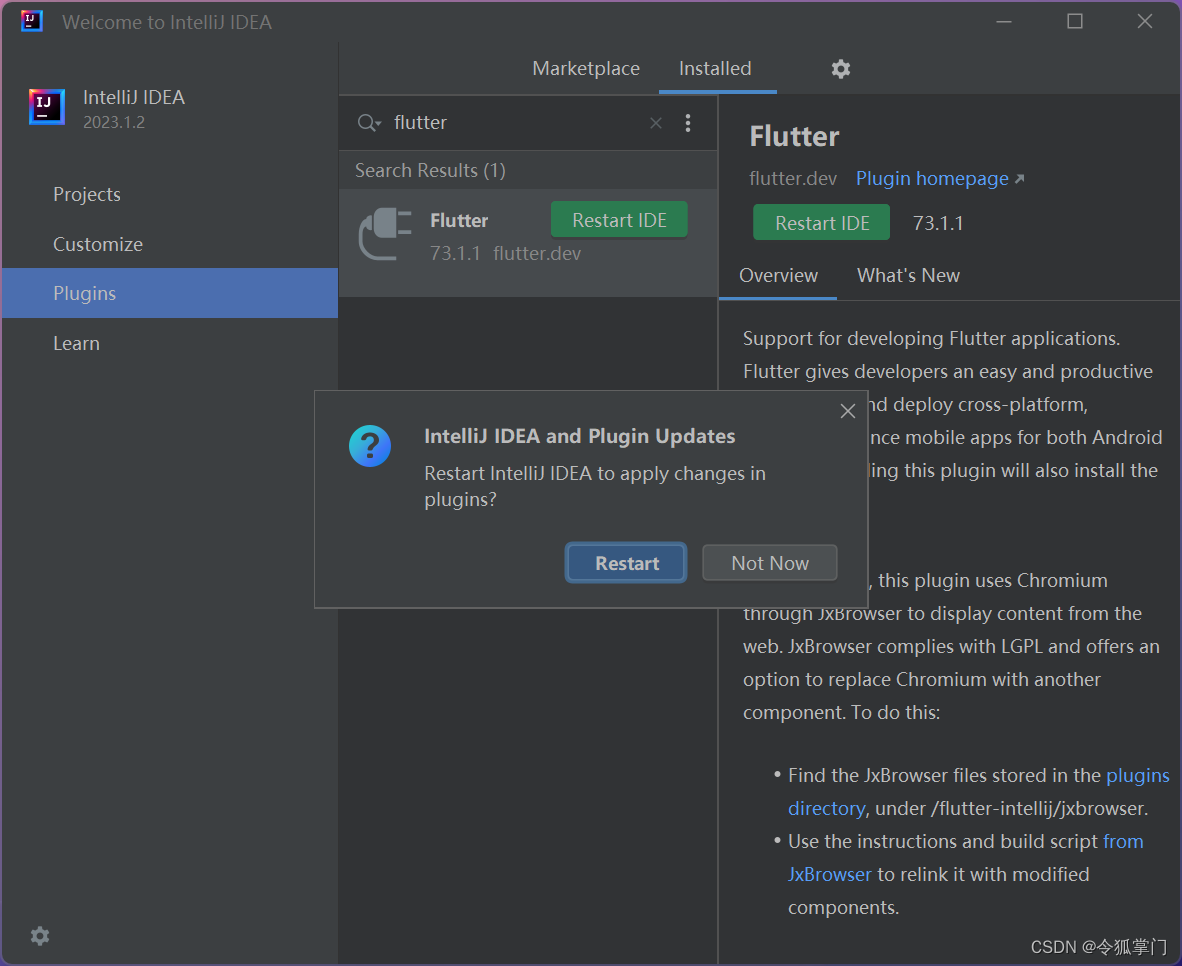1182x966 pixels.
Task: Click the title bar IntelliJ app icon
Action: click(32, 20)
